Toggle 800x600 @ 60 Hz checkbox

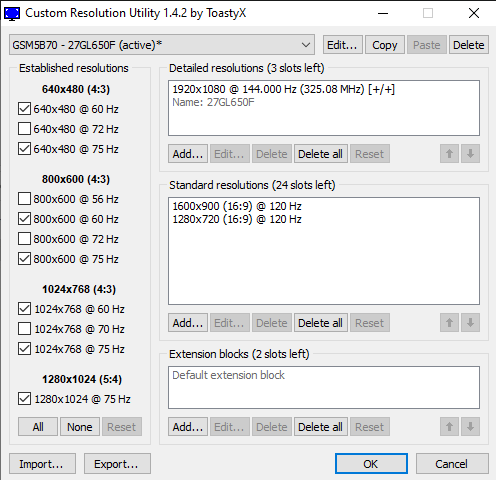[24, 219]
